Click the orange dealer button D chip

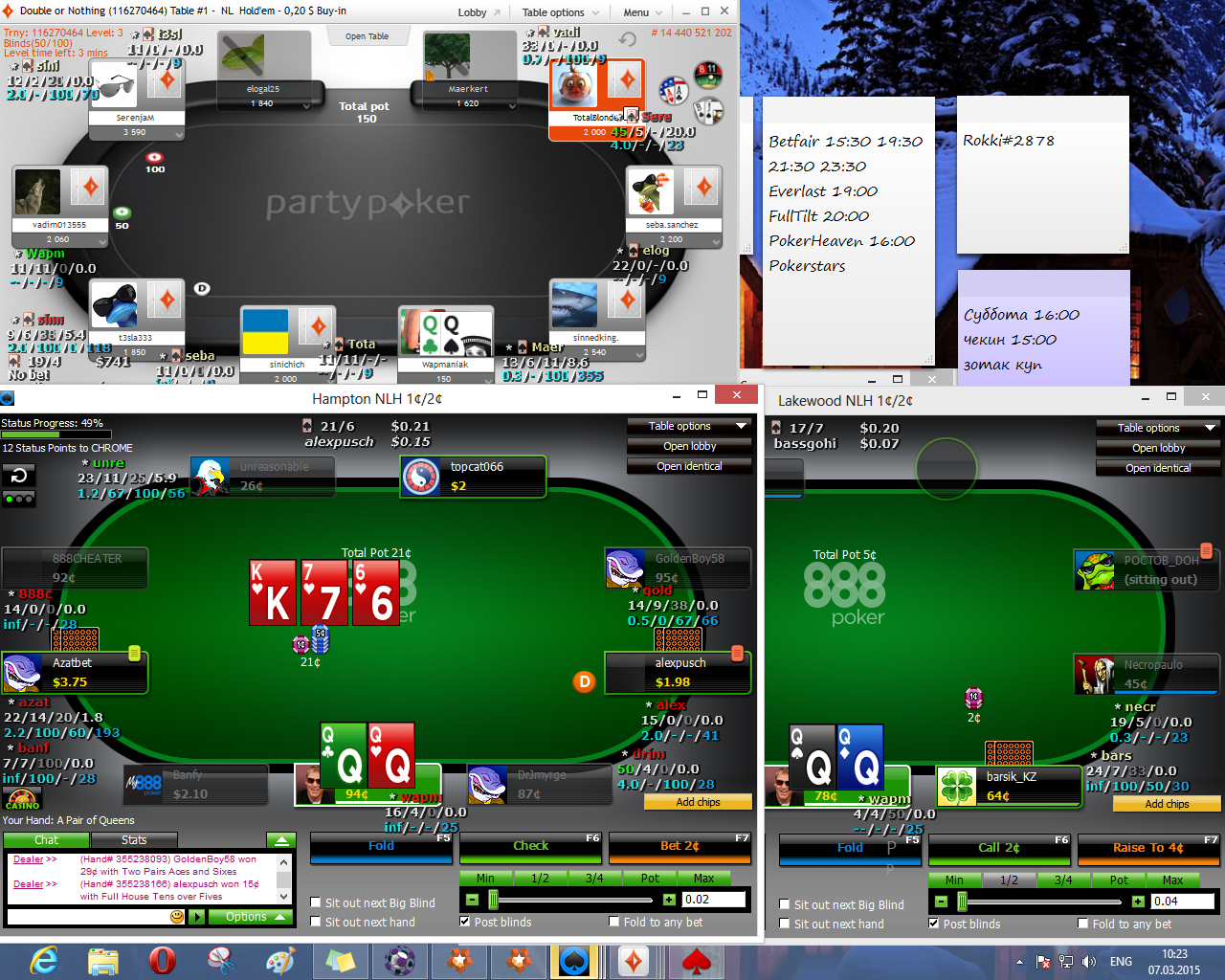tap(584, 681)
